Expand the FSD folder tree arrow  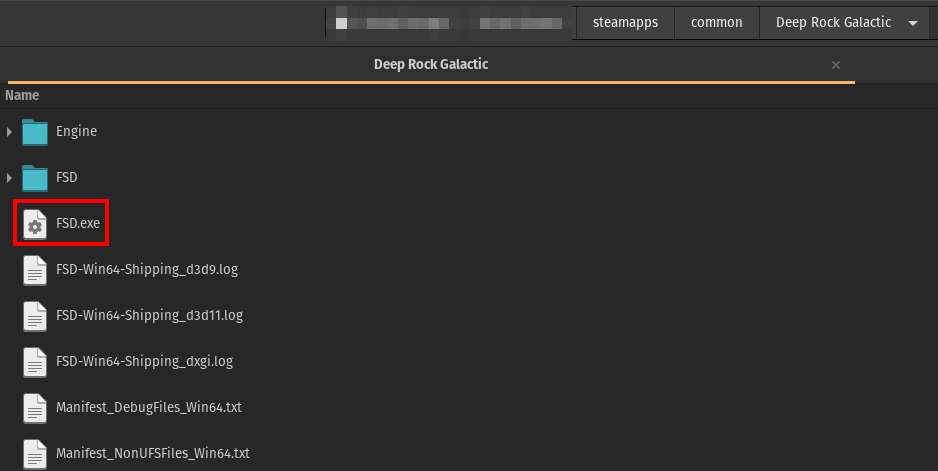click(10, 178)
